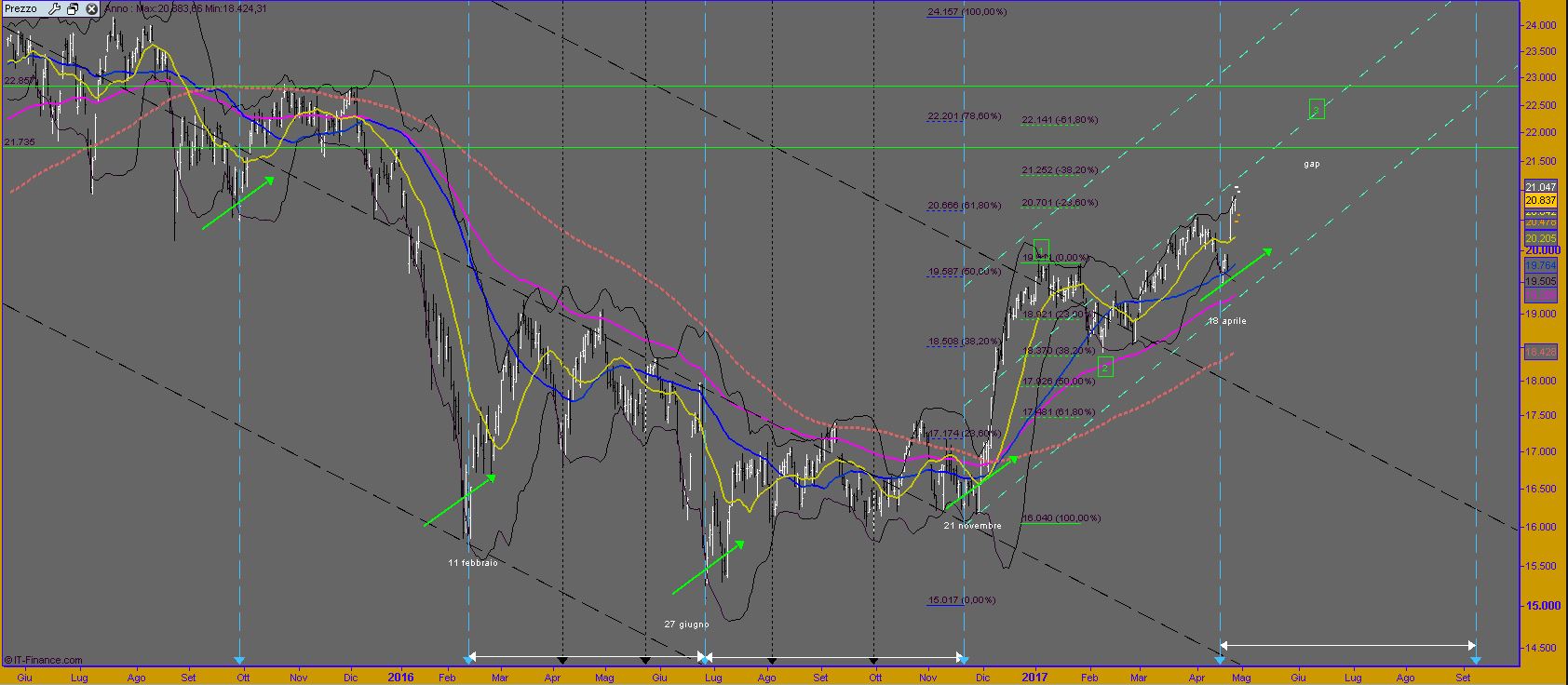Click the cyan triangle marker at February 2016
The height and width of the screenshot is (685, 1568).
[468, 659]
